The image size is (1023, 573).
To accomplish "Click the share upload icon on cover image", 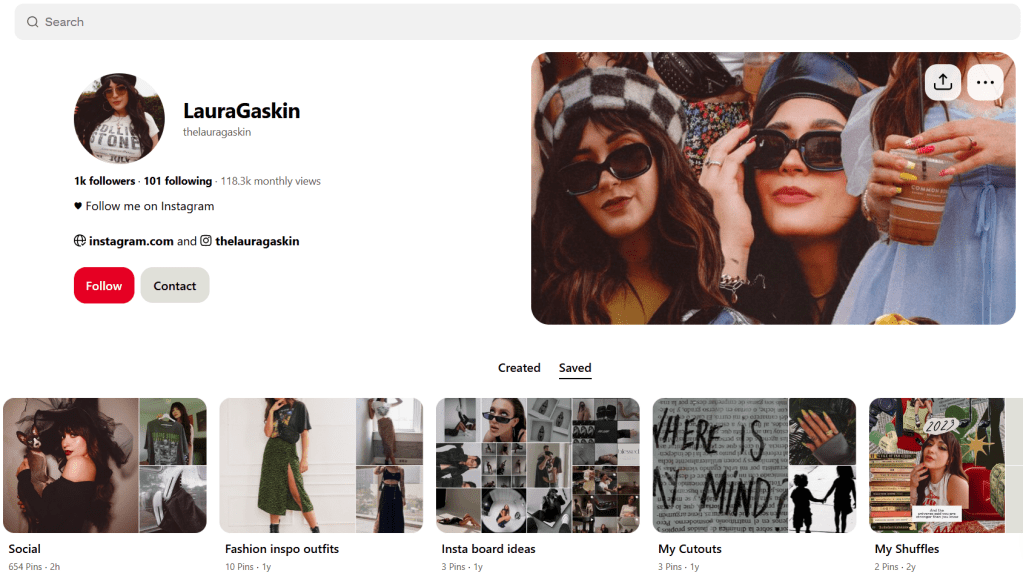I will click(x=942, y=83).
